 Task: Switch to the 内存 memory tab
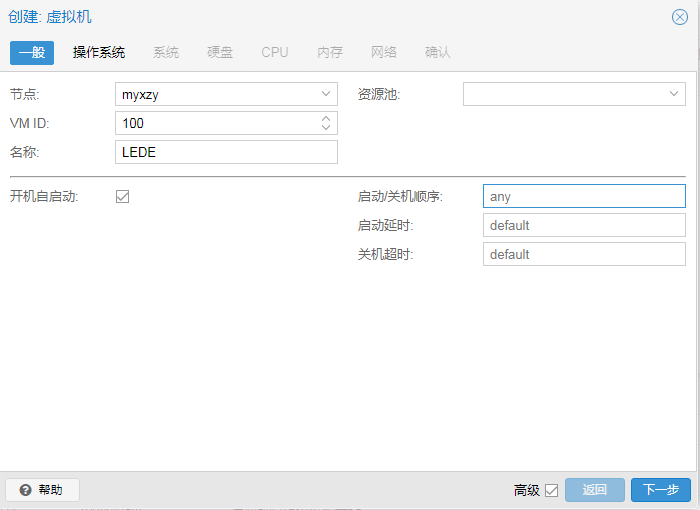[330, 52]
